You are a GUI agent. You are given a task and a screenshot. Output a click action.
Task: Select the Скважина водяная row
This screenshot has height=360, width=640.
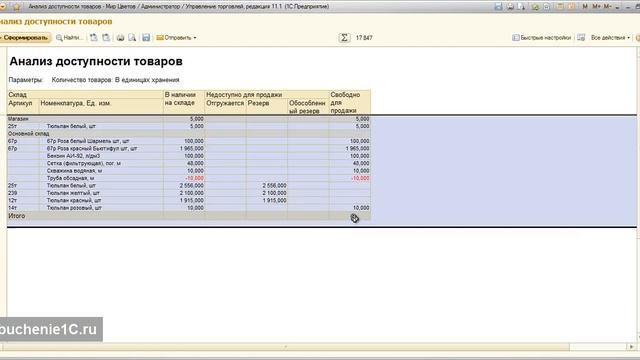[x=189, y=171]
